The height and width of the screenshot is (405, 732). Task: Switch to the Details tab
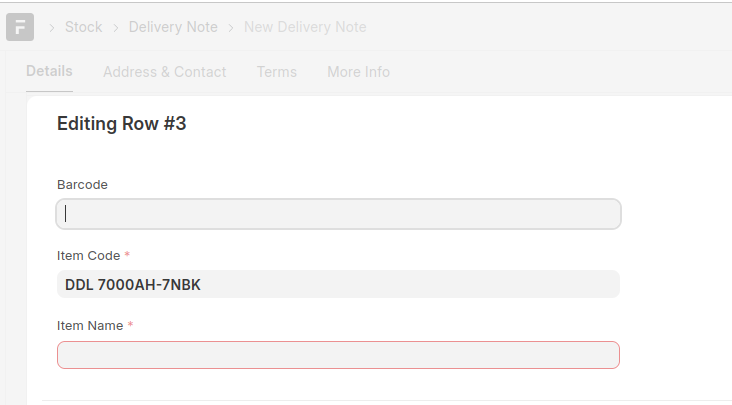(49, 71)
